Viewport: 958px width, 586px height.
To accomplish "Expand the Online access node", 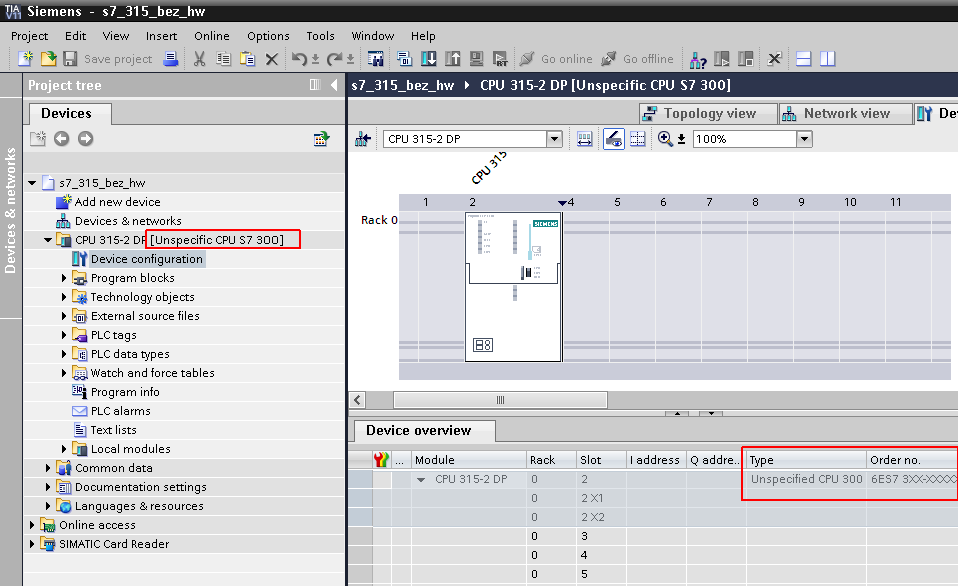I will tap(32, 525).
